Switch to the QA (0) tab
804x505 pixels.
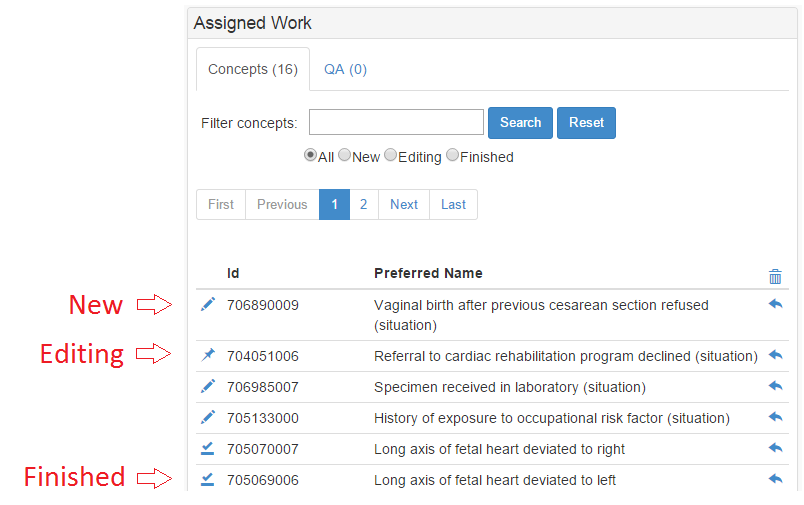click(x=345, y=69)
